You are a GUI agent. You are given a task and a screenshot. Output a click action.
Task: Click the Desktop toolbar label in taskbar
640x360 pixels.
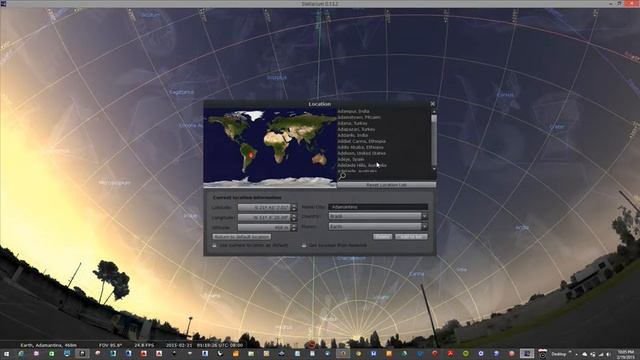(x=558, y=354)
